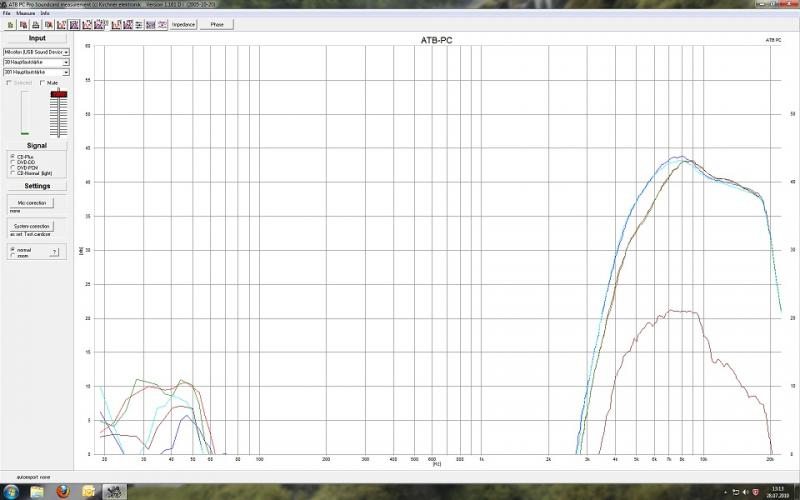
Task: Select the DVD-DD signal radio button
Action: 12,162
